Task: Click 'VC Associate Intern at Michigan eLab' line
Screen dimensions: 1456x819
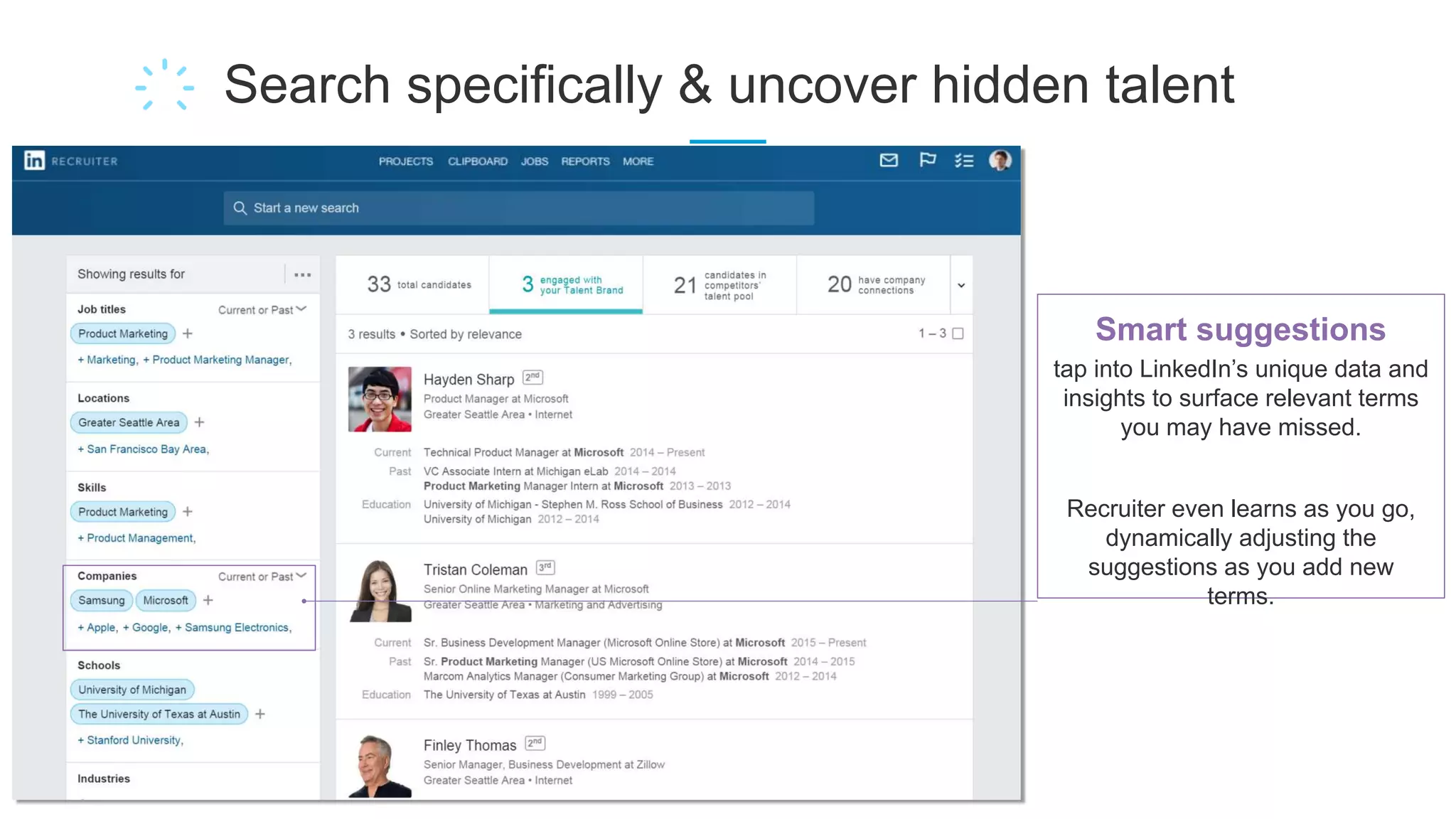Action: point(515,471)
